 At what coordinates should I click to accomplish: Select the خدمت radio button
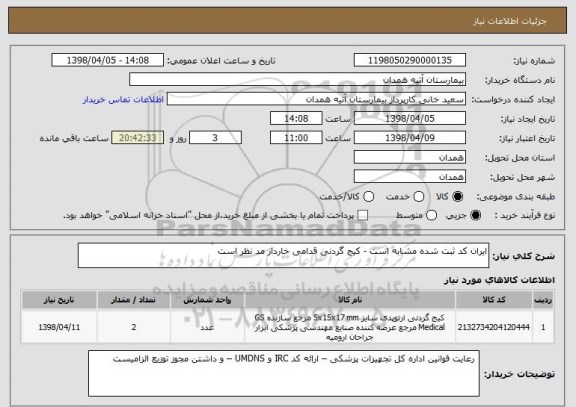419,197
